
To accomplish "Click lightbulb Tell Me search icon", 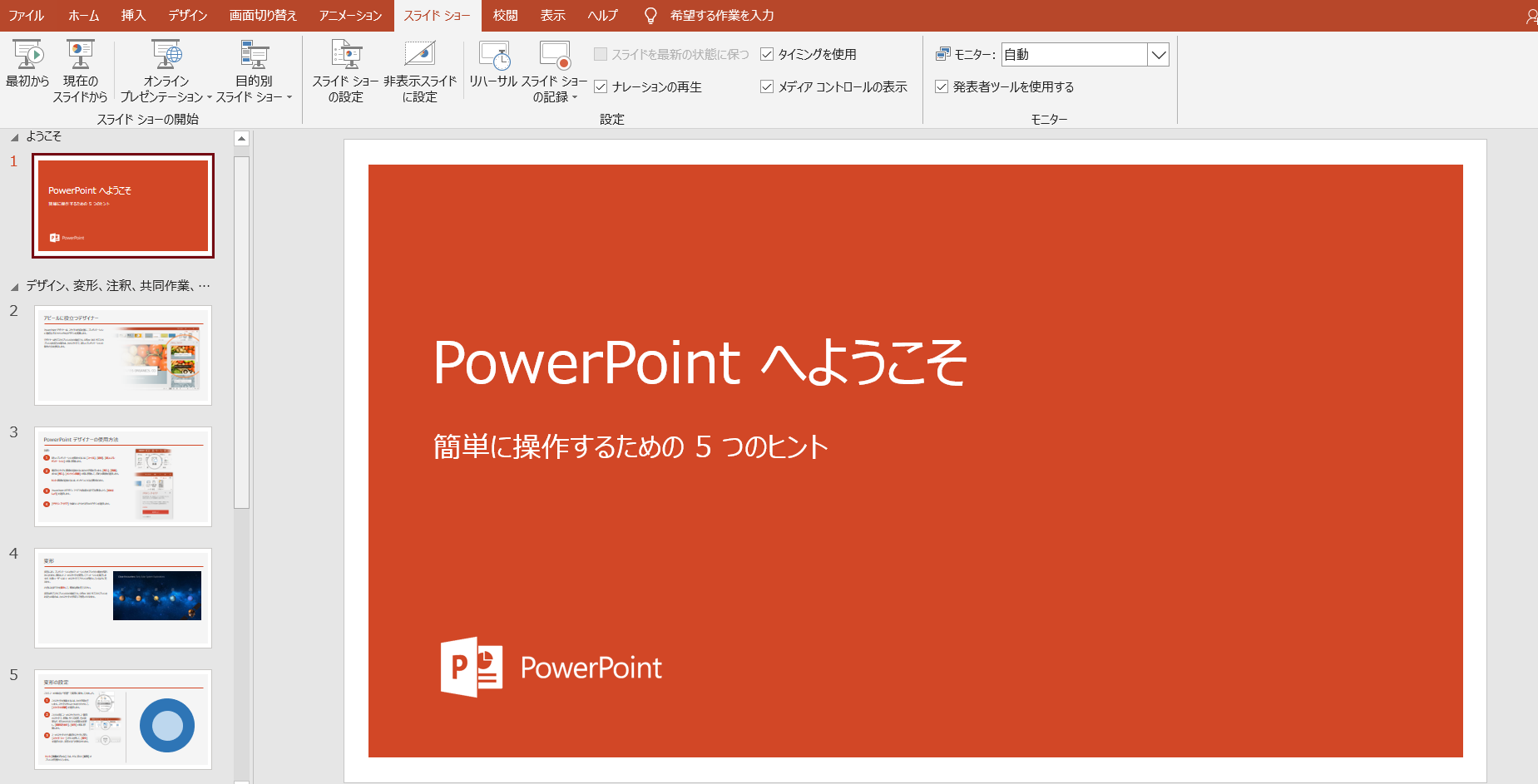I will coord(650,16).
